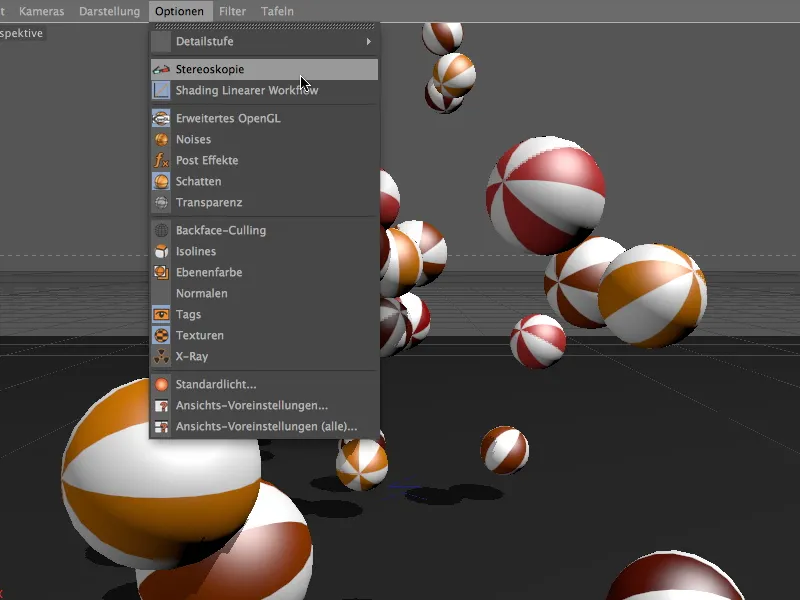Toggle Erweitertes OpenGL option
Screen dimensions: 800x600
coord(264,118)
